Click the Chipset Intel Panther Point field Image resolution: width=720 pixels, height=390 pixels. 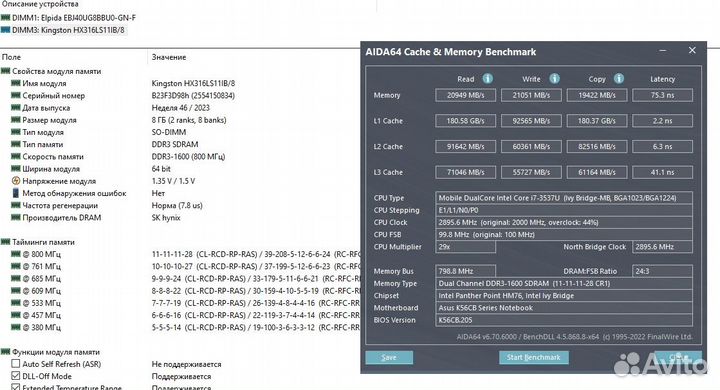tap(564, 296)
